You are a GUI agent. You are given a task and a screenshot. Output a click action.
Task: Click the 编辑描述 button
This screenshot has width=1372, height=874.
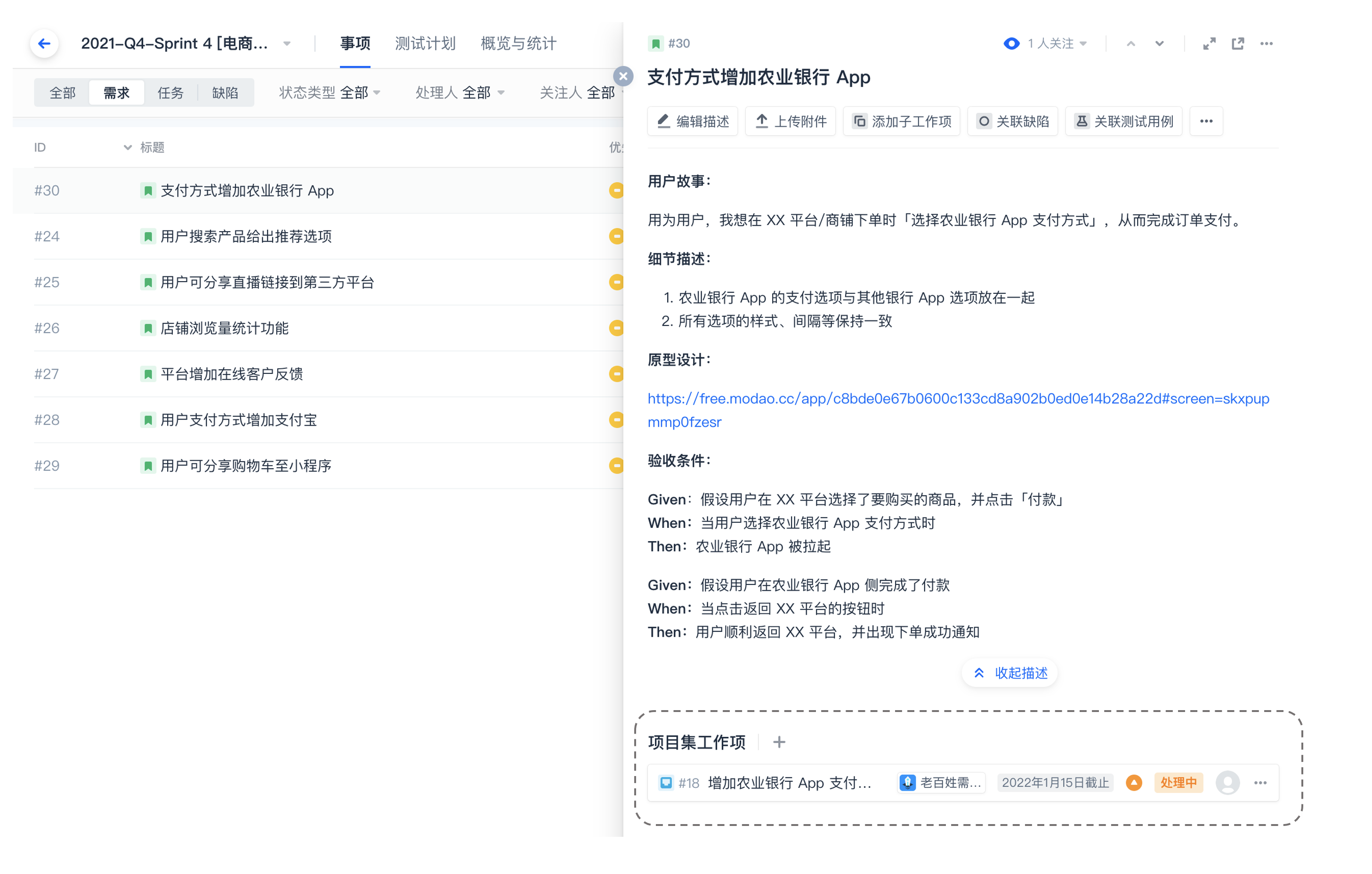(x=692, y=121)
